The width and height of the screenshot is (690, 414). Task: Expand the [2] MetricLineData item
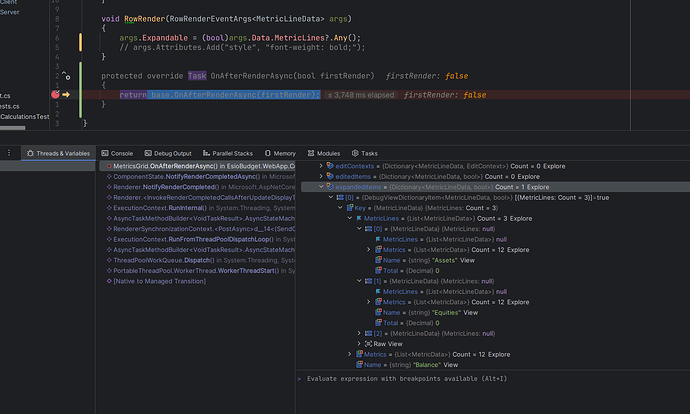point(359,333)
